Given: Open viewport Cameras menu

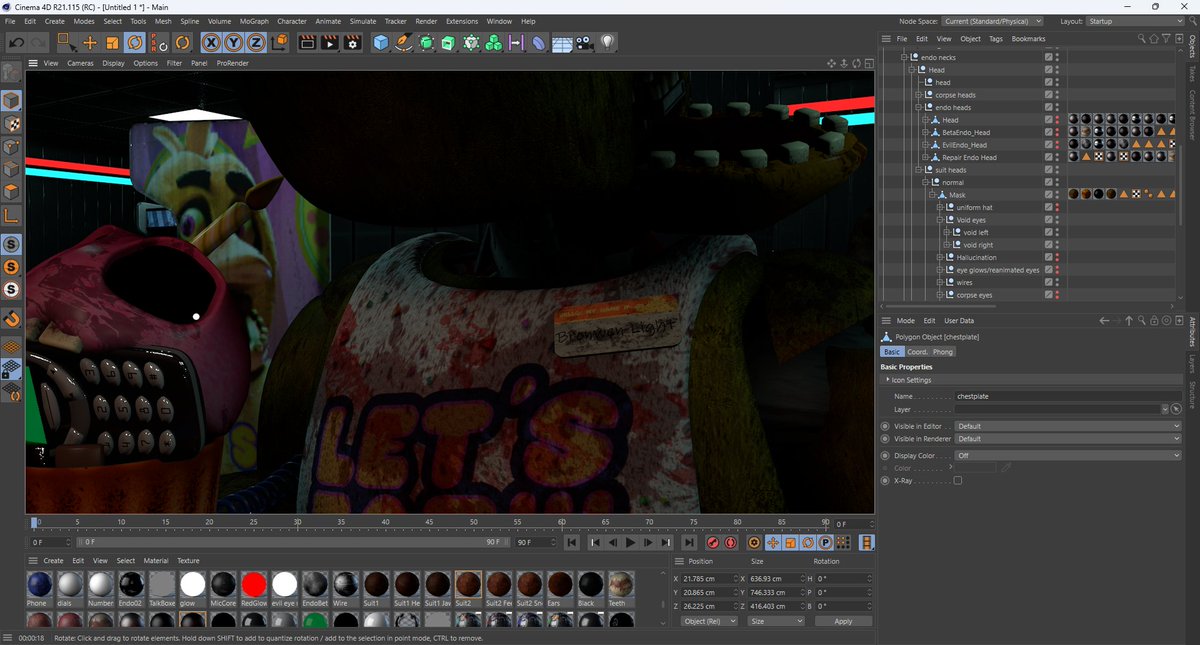Looking at the screenshot, I should [80, 63].
